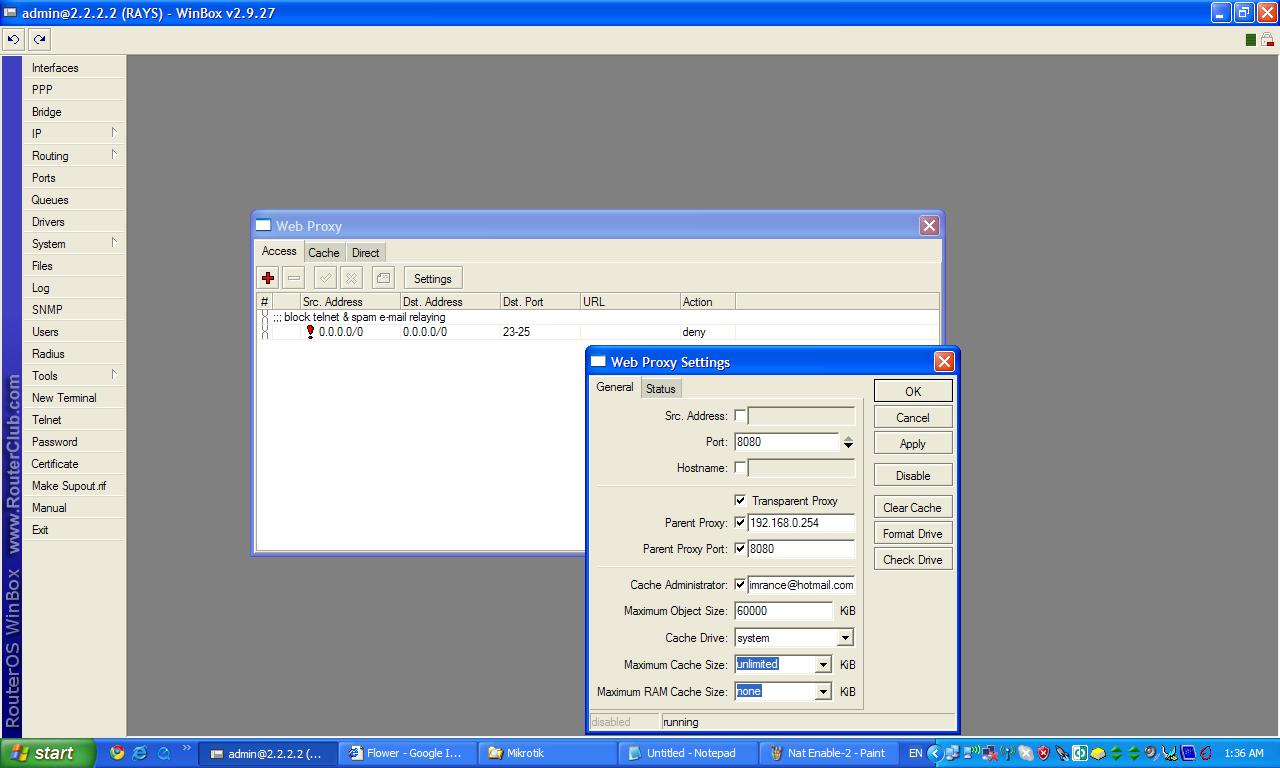Viewport: 1280px width, 768px height.
Task: Open the Cache Drive dropdown
Action: pos(845,637)
